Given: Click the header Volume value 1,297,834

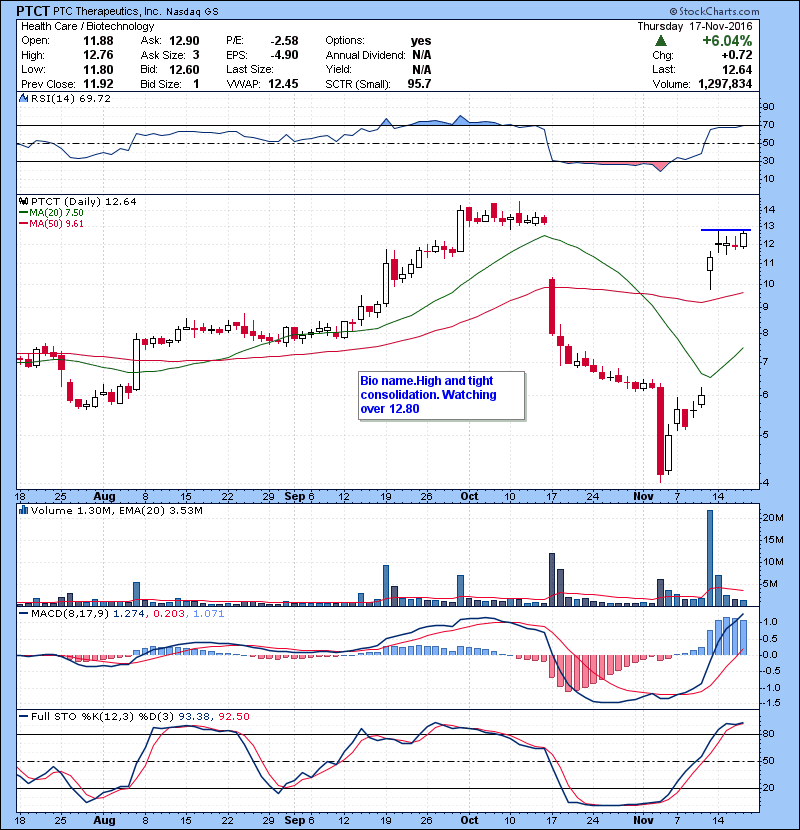Looking at the screenshot, I should coord(725,84).
